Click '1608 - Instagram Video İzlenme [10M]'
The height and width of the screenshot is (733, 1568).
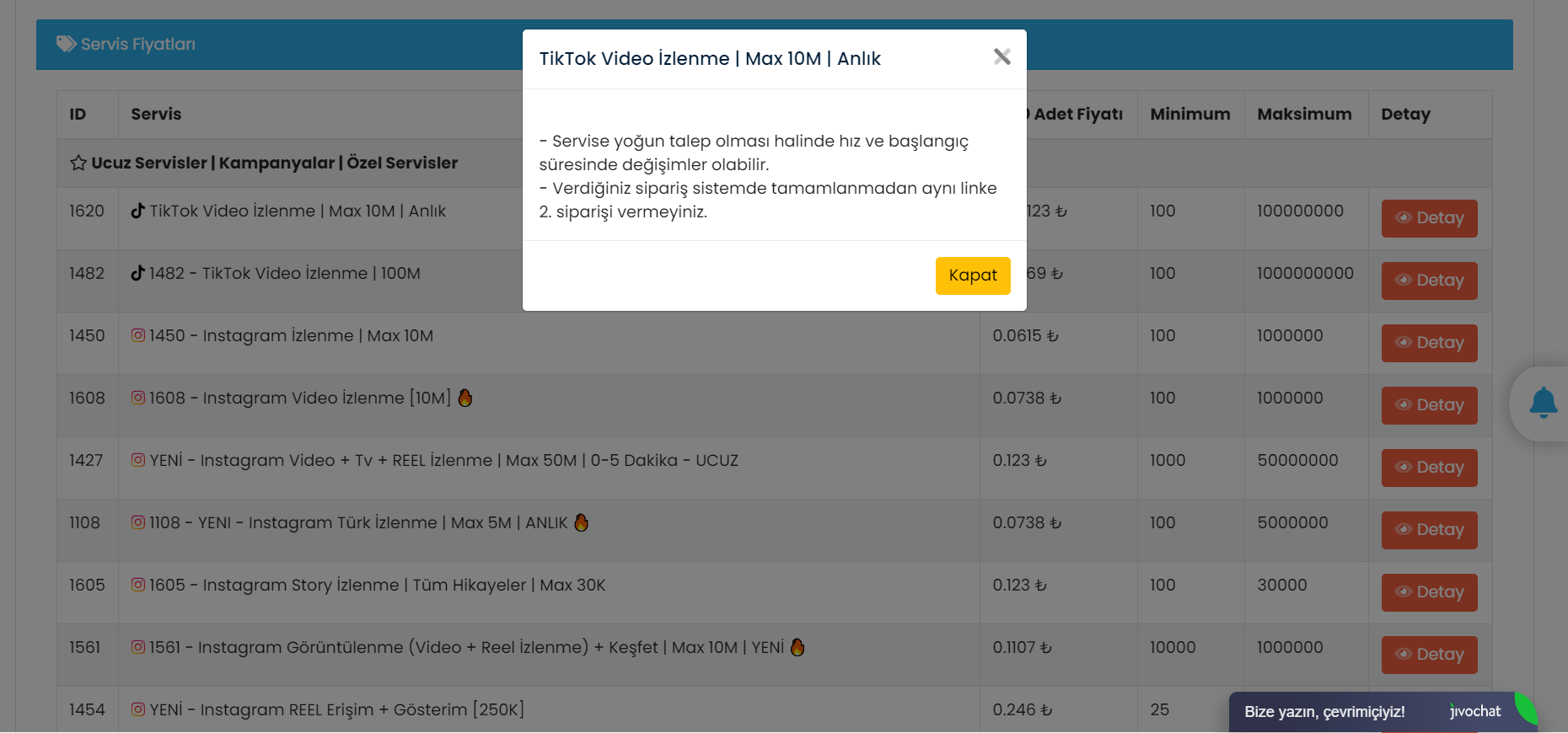[300, 398]
